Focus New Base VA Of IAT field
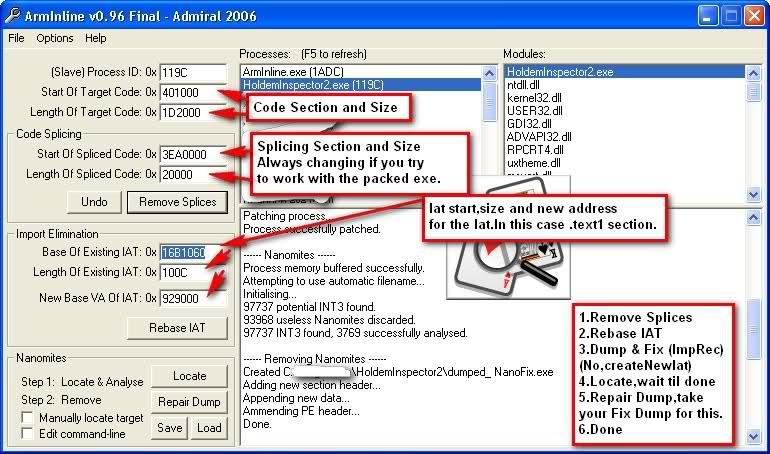 click(x=193, y=298)
